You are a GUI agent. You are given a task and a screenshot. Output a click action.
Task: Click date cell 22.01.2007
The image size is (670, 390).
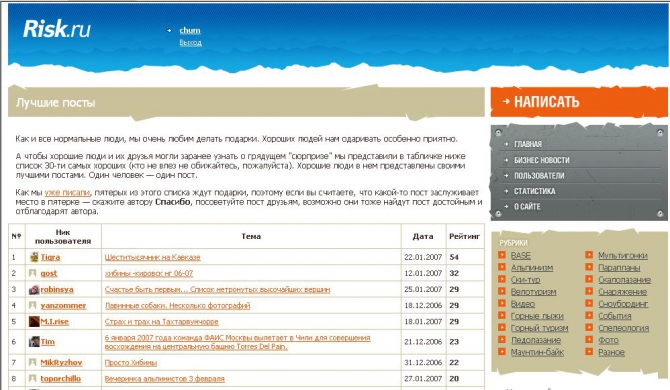[423, 257]
